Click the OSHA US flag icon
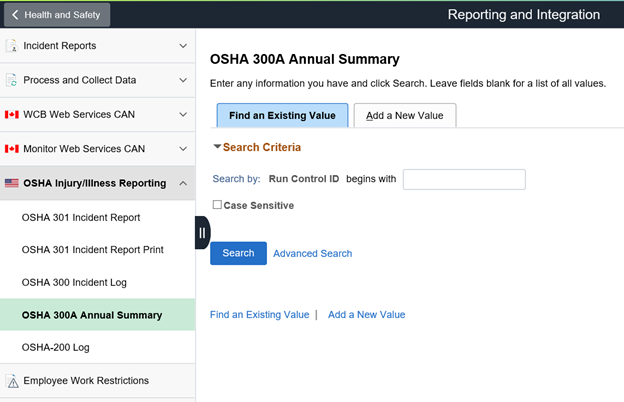Screen dimensions: 624x402 12,183
